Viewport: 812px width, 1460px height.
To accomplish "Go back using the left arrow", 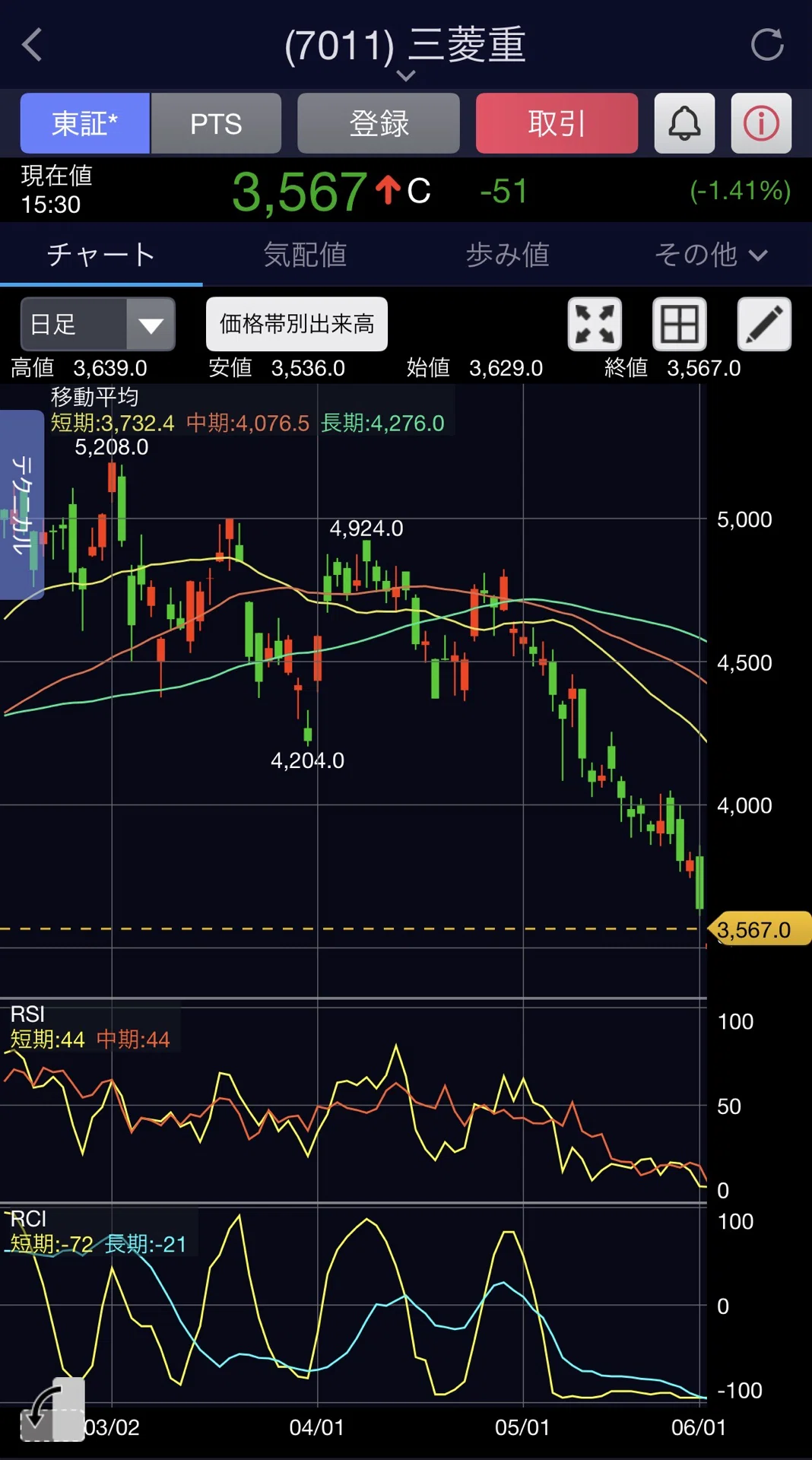I will pos(33,44).
